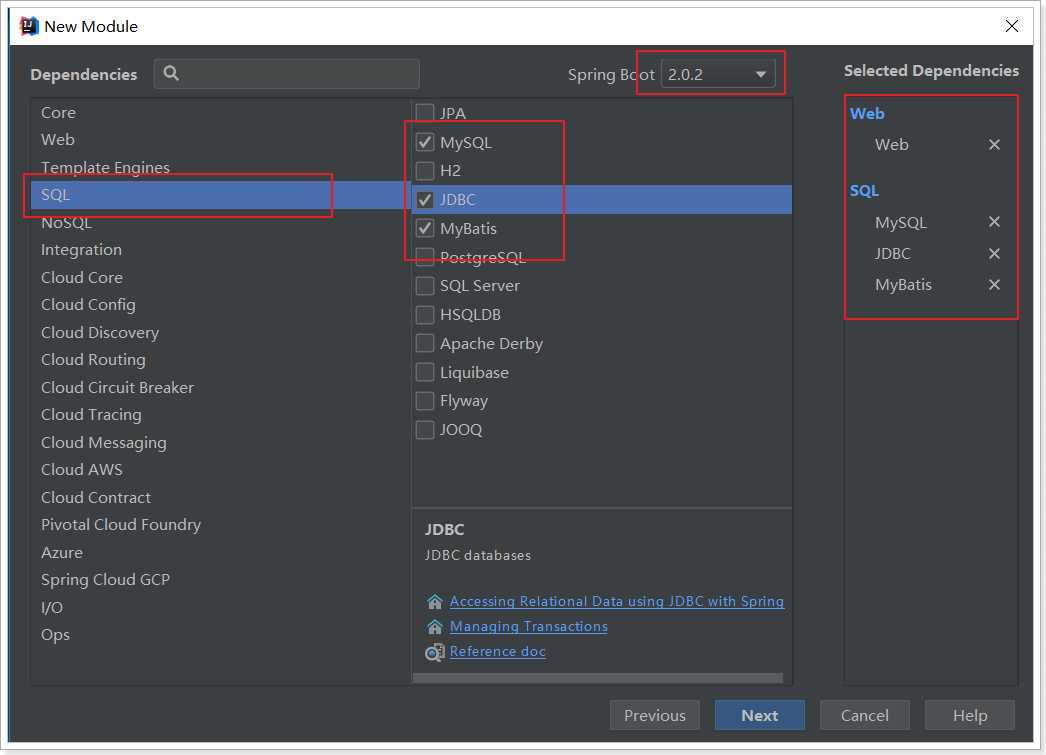Uncheck the MyBatis dependency
Viewport: 1046px width, 755px height.
click(x=425, y=228)
